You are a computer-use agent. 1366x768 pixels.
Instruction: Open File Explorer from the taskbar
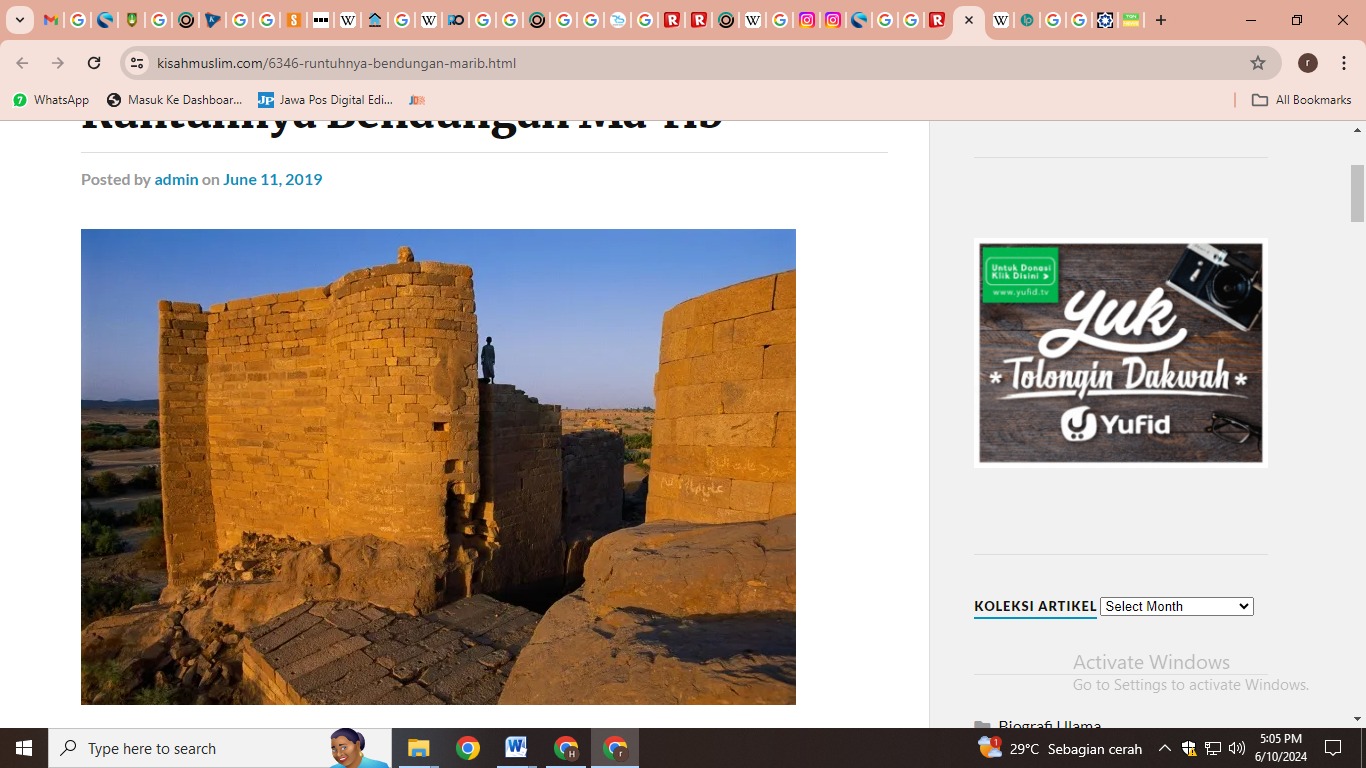pos(418,748)
